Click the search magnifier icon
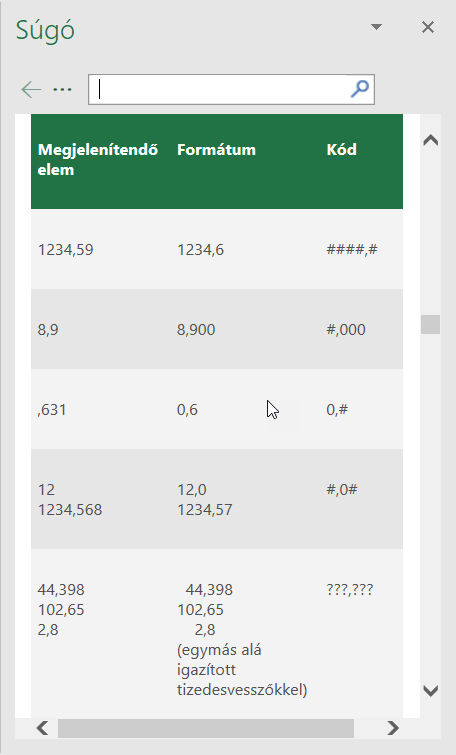 tap(360, 89)
